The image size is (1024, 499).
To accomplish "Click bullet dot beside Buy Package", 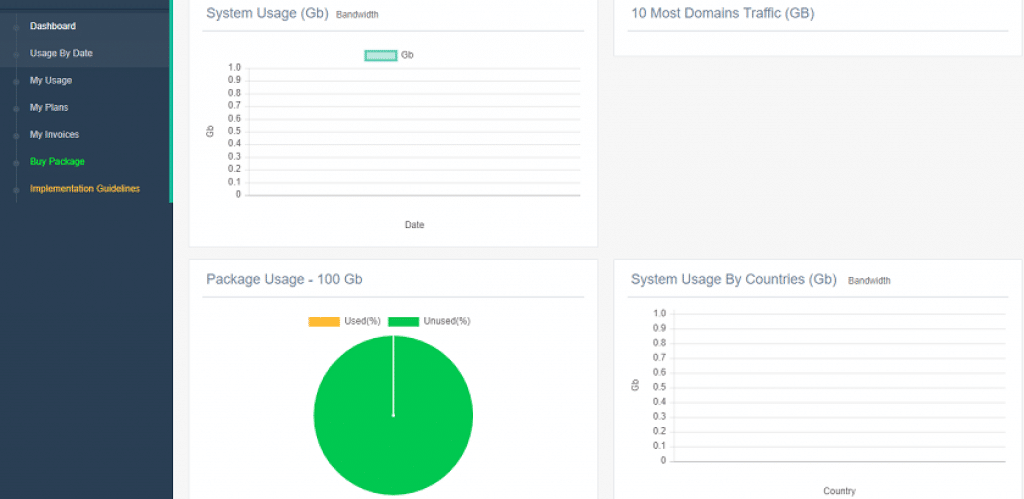I will [16, 162].
